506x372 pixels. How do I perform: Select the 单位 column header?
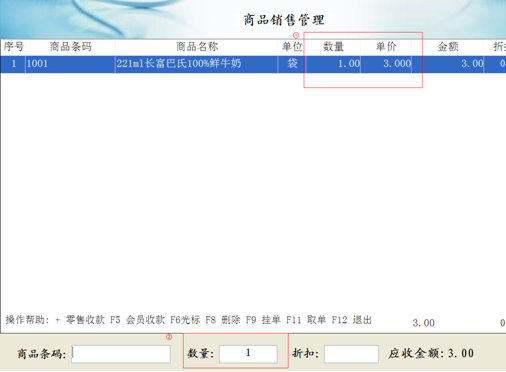[292, 47]
